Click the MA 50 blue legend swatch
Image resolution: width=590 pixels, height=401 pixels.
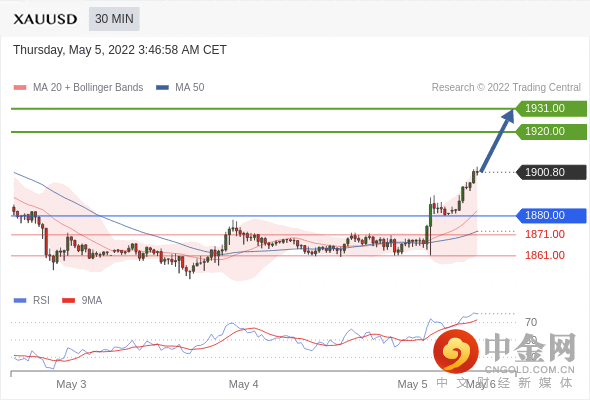tap(162, 88)
